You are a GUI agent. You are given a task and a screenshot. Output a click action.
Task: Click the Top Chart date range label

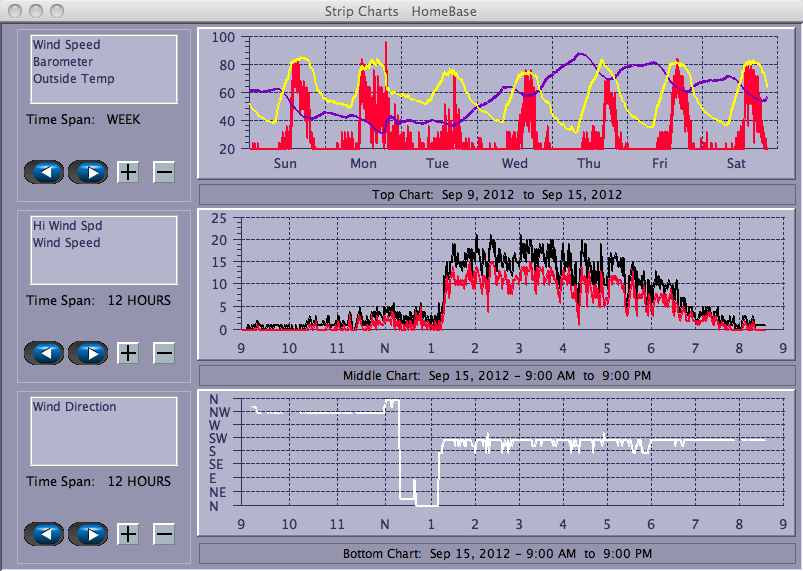coord(496,194)
